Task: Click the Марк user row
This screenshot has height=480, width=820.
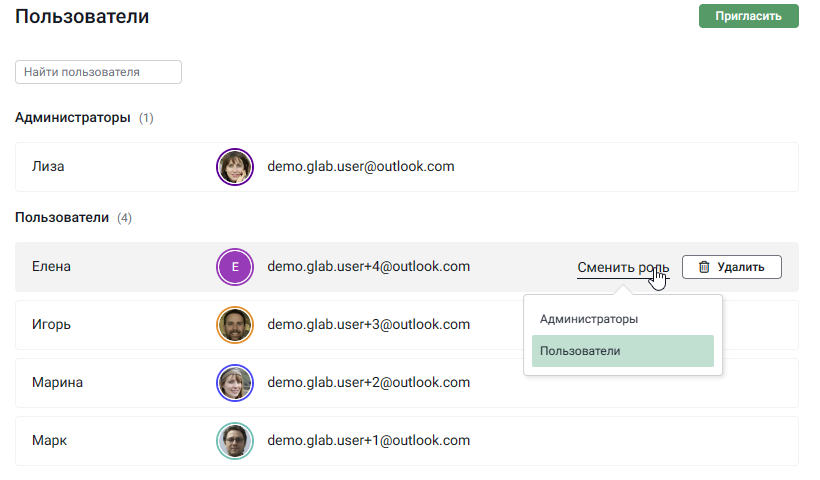Action: [406, 441]
